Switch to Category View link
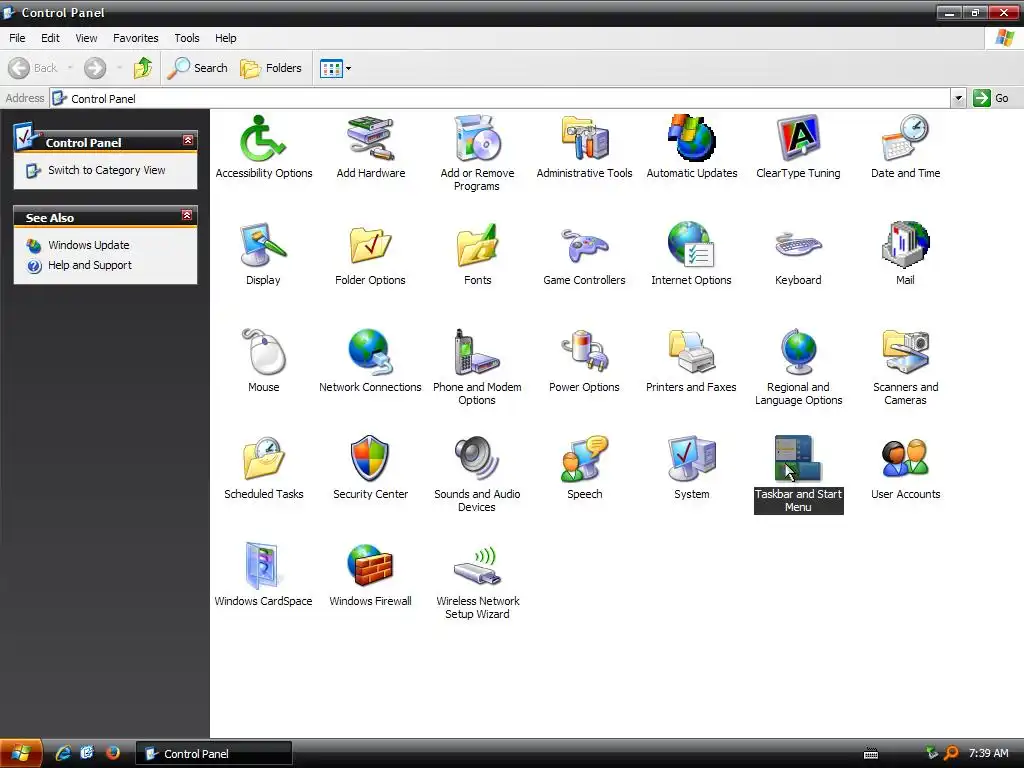 pyautogui.click(x=106, y=170)
